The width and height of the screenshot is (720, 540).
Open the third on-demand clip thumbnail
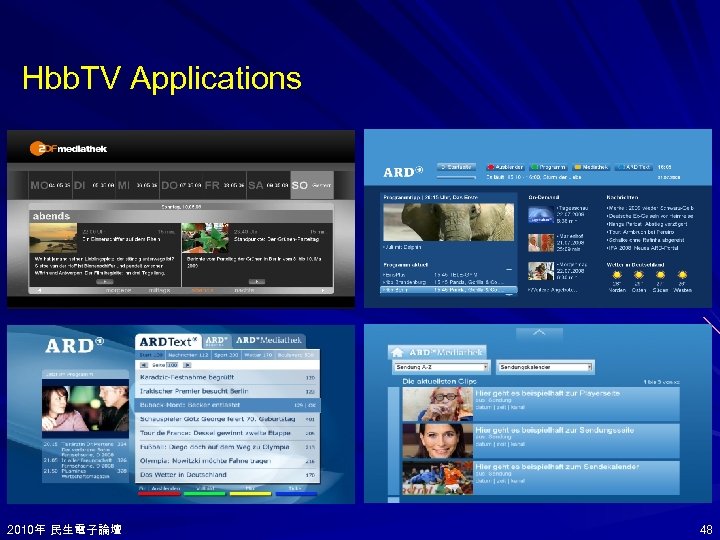click(x=541, y=271)
